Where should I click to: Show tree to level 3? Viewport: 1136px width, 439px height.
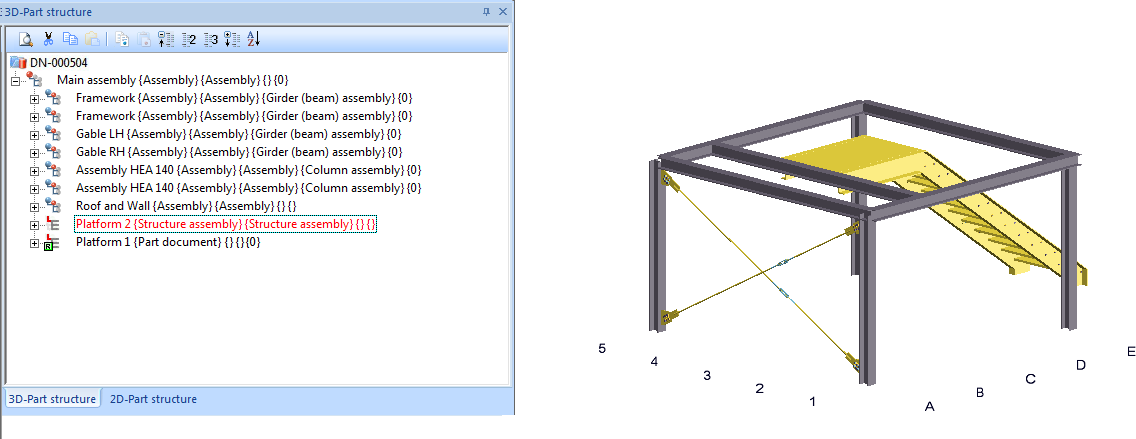[210, 39]
